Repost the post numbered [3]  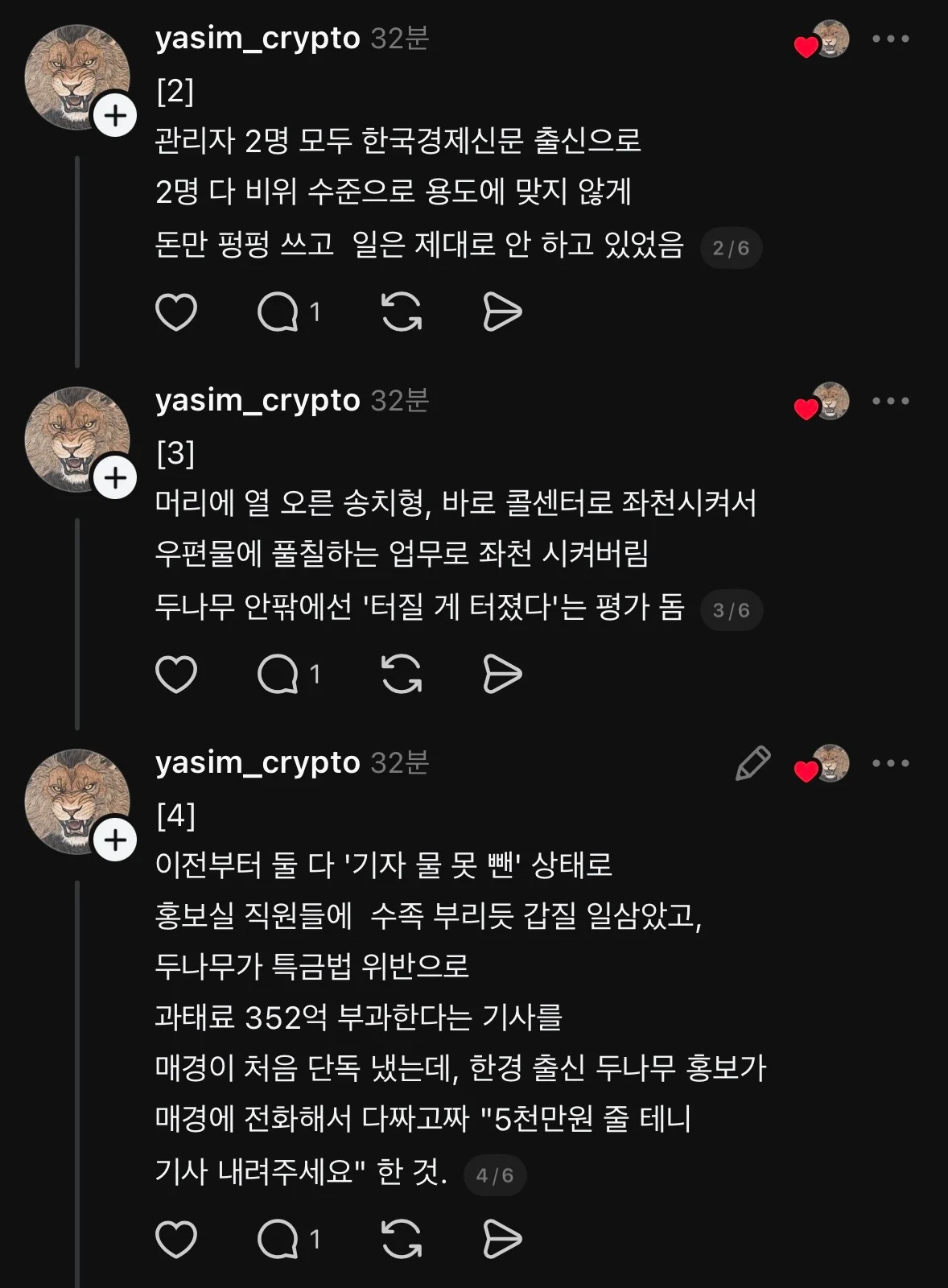(x=401, y=675)
